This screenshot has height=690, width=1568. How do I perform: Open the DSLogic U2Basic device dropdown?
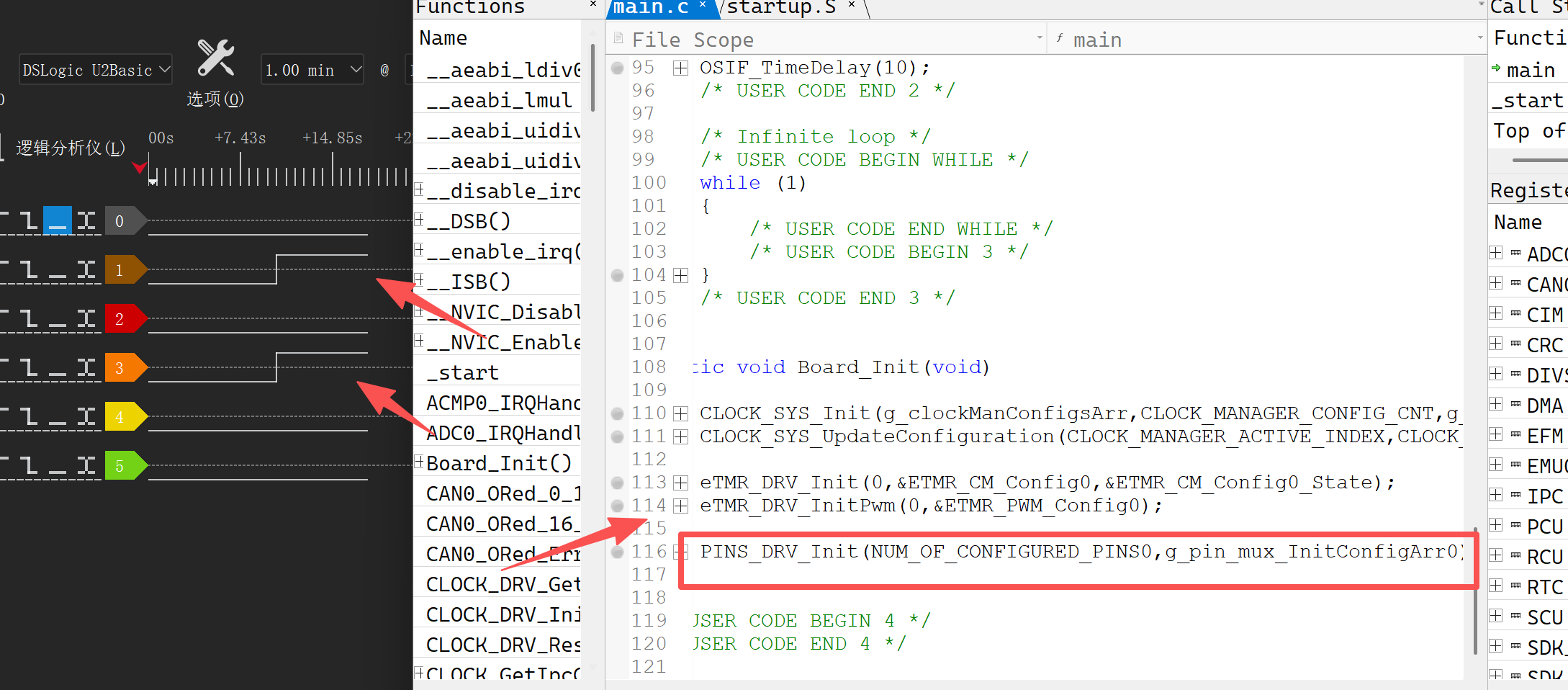96,70
